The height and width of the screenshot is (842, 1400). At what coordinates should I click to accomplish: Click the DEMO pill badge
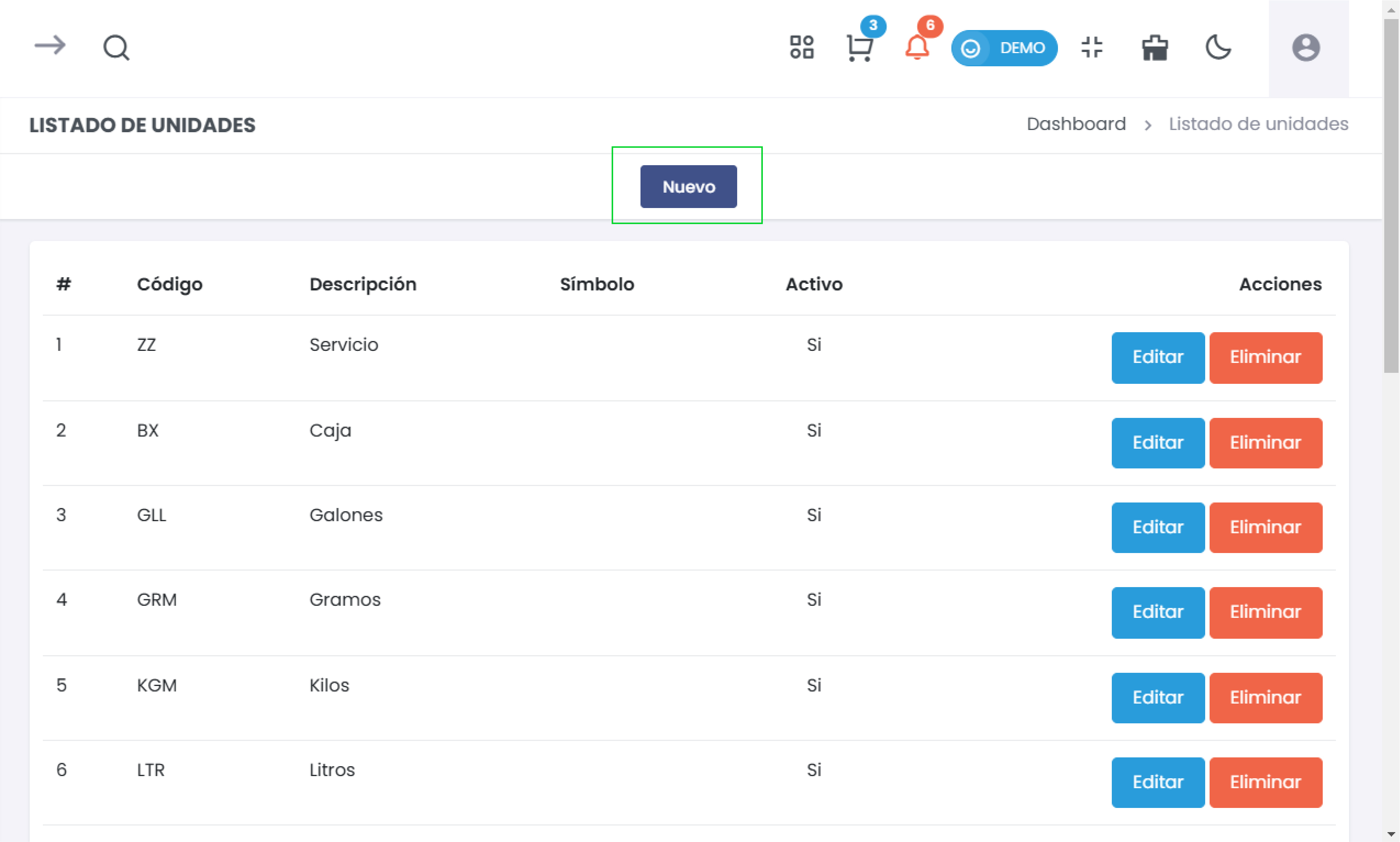click(1004, 48)
